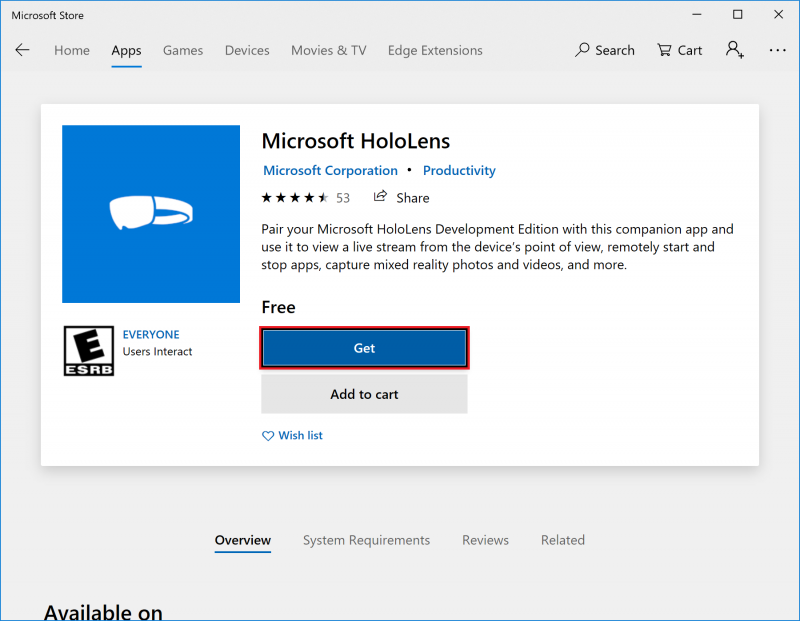The image size is (800, 621).
Task: Go to Movies & TV tab
Action: coord(329,51)
